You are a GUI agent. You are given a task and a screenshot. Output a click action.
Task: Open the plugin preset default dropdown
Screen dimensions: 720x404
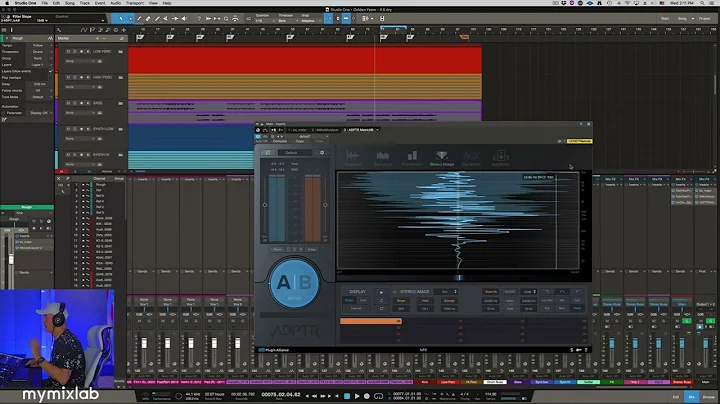pos(307,136)
